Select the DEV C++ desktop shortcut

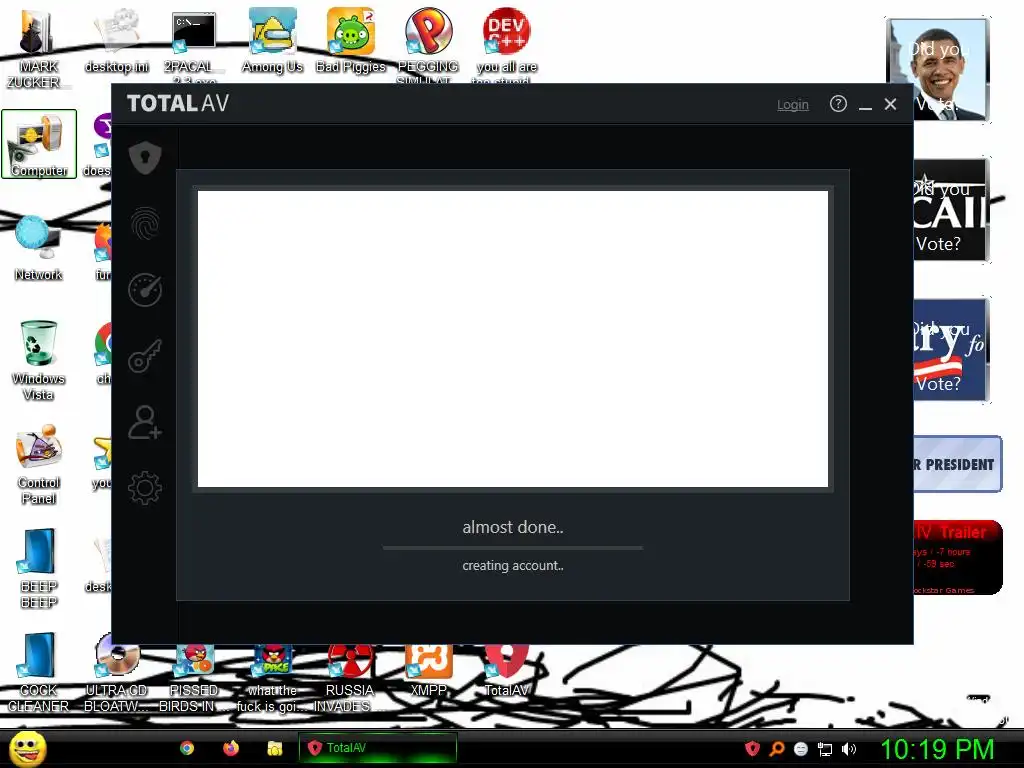pyautogui.click(x=506, y=44)
